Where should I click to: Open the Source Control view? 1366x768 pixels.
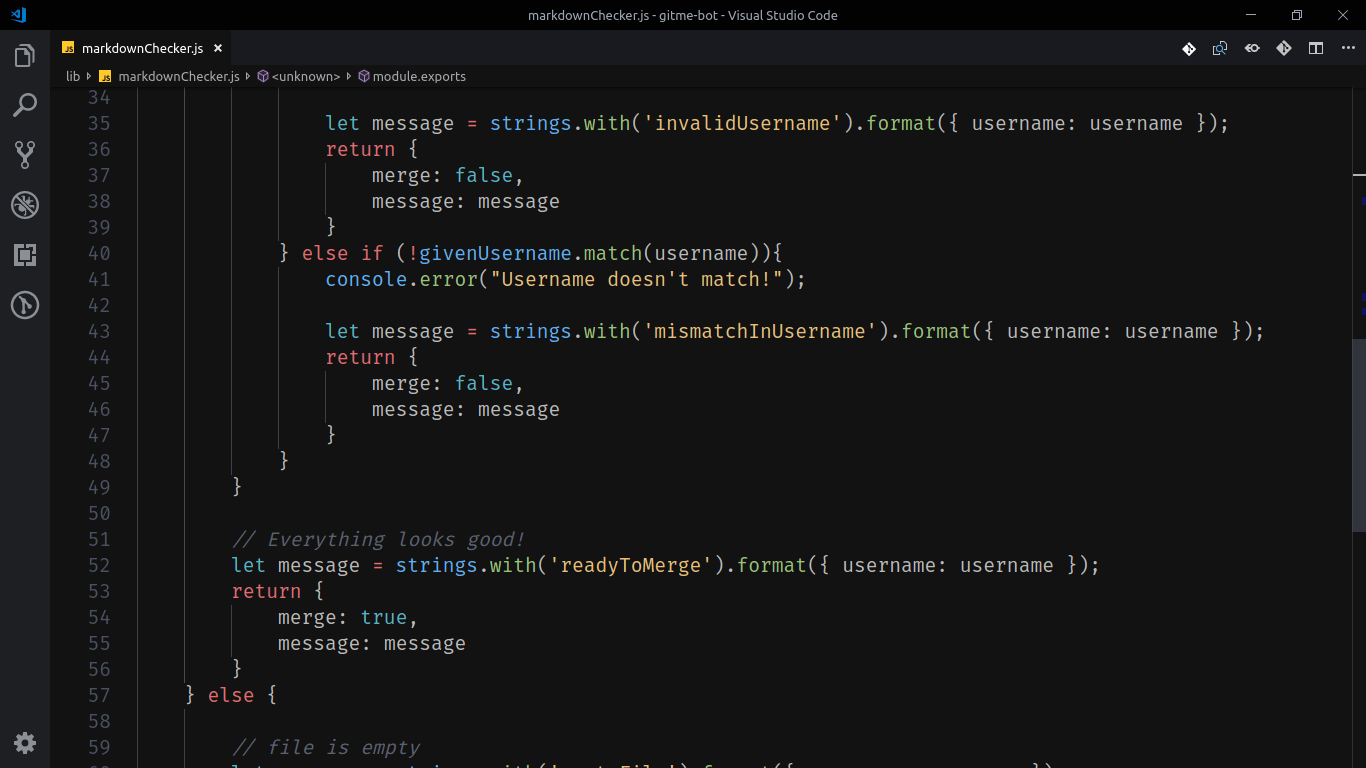24,154
